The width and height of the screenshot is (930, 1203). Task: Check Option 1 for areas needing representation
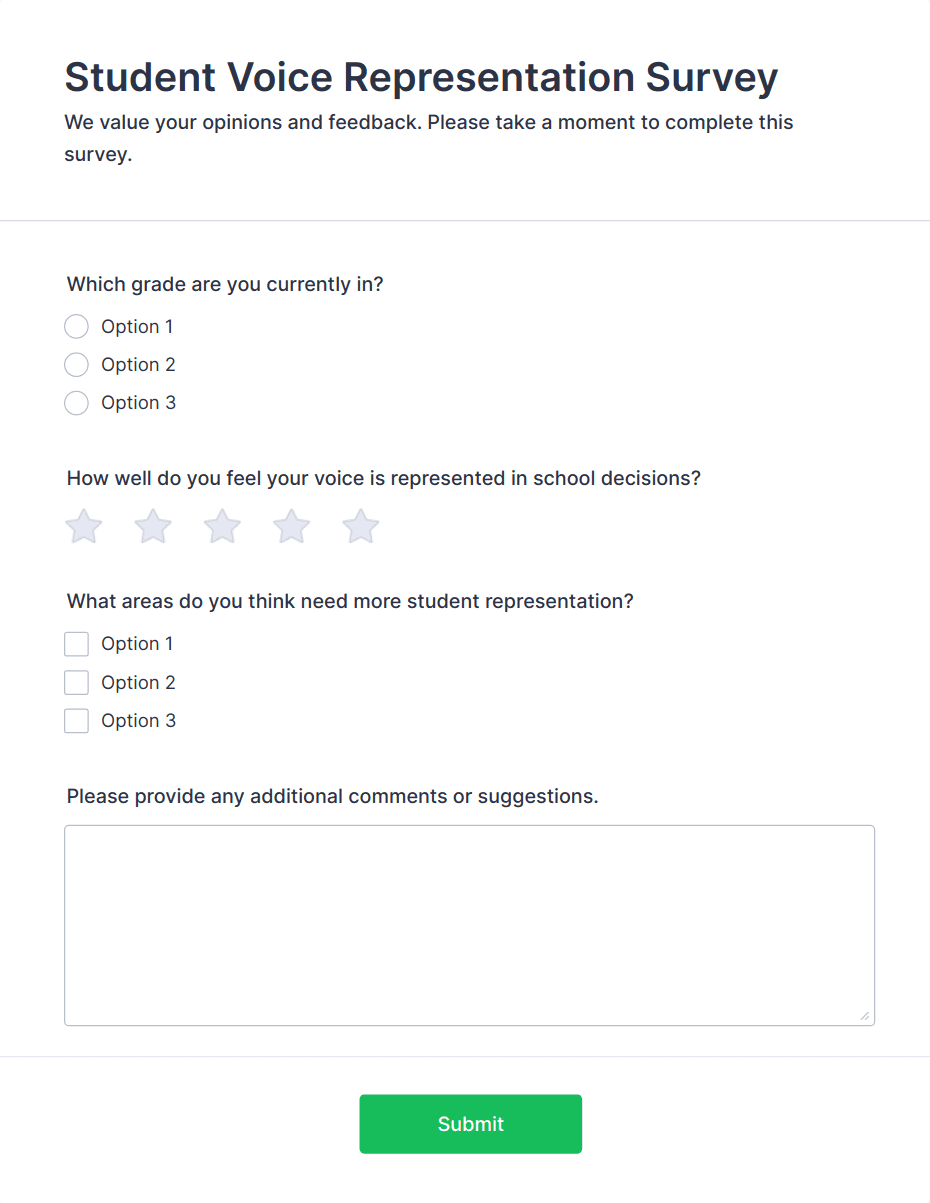(x=76, y=643)
